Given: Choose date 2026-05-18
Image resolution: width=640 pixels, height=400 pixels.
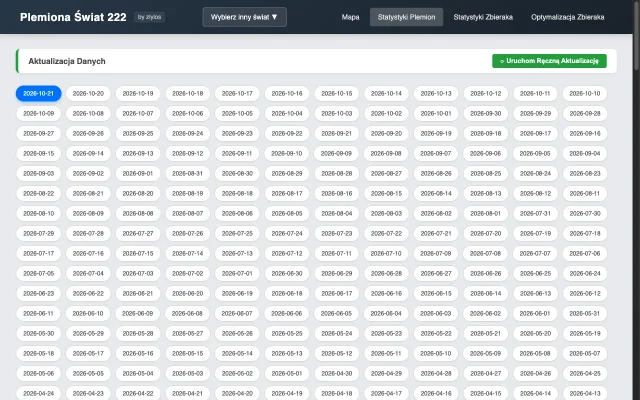Looking at the screenshot, I should [38, 353].
